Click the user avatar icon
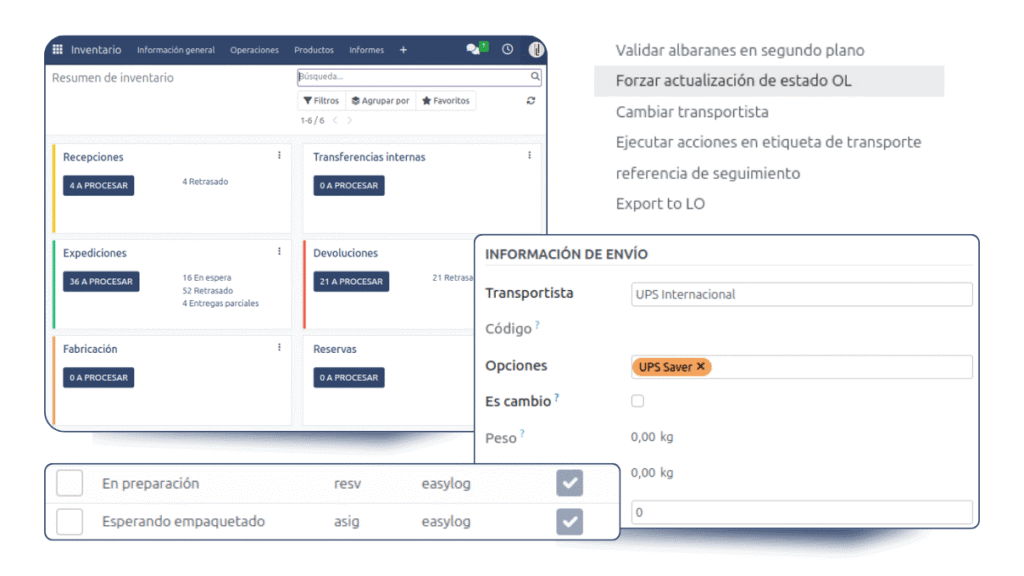This screenshot has height=576, width=1024. [x=536, y=49]
